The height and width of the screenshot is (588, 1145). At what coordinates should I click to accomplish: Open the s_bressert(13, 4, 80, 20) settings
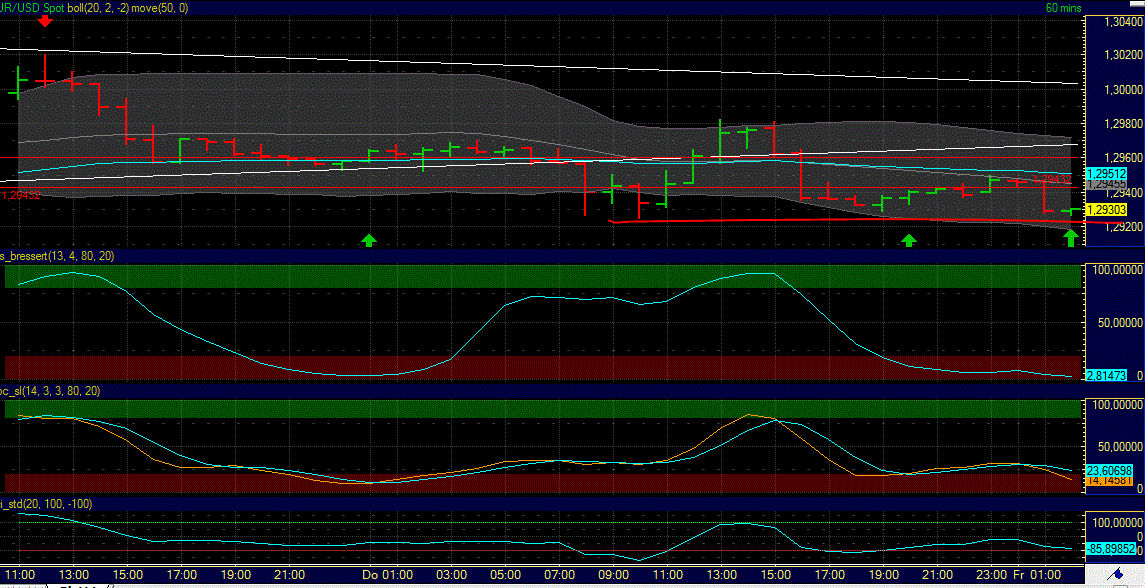click(55, 257)
